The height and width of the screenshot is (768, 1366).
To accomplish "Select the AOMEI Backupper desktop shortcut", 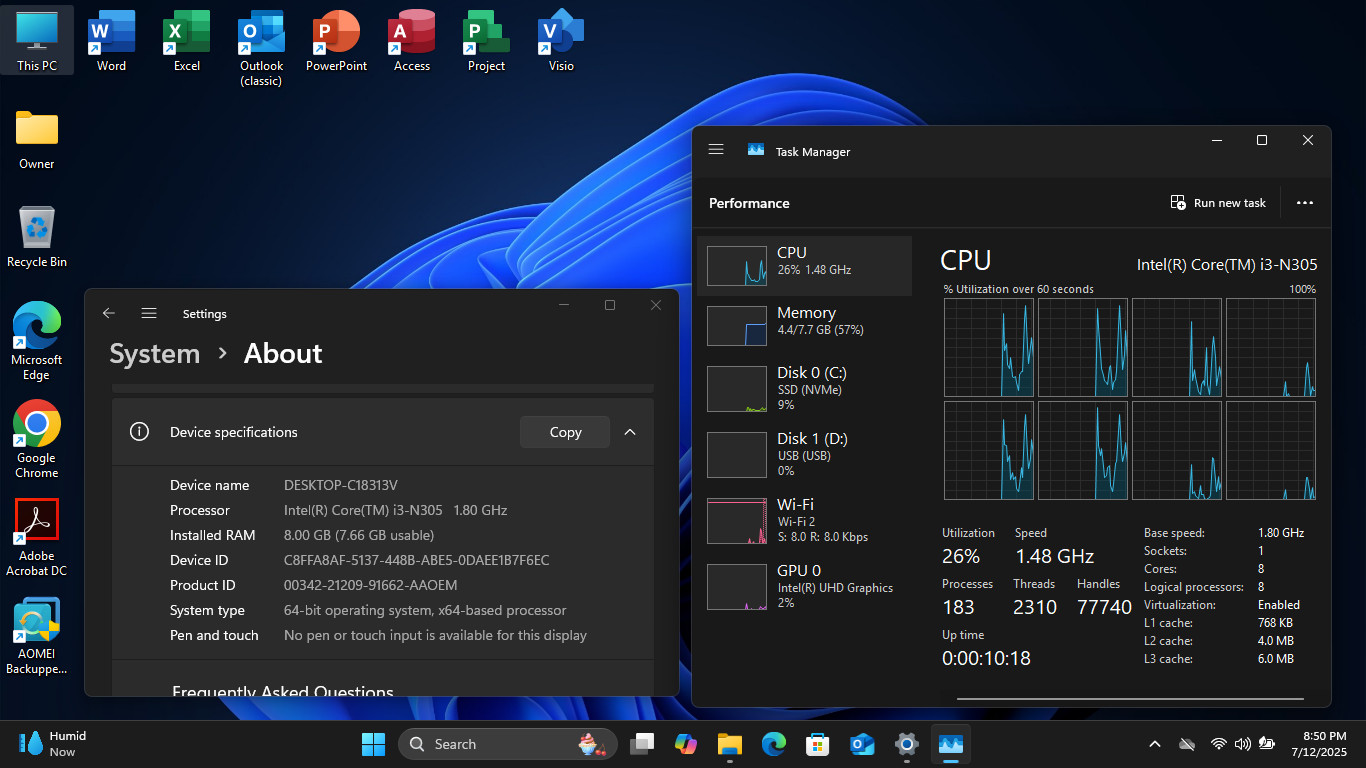I will pyautogui.click(x=37, y=635).
